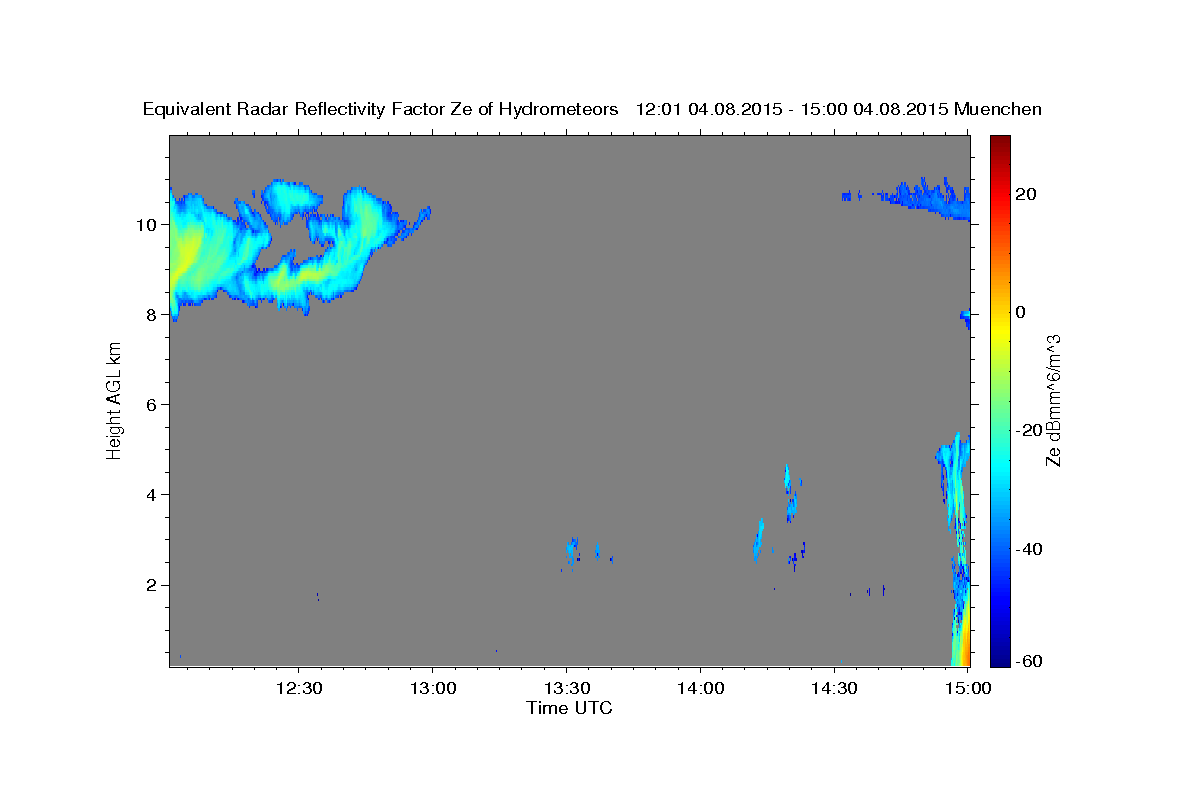Click the colorbar value -60
Image resolution: width=1200 pixels, height=800 pixels.
tap(1030, 661)
